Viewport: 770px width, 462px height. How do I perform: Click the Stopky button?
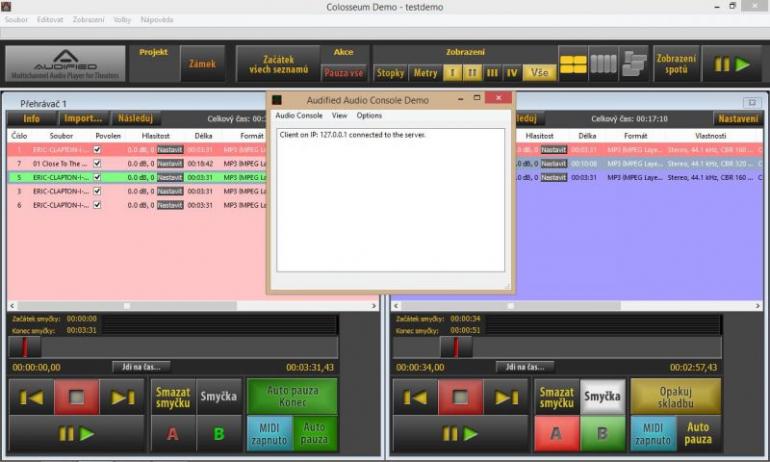390,73
